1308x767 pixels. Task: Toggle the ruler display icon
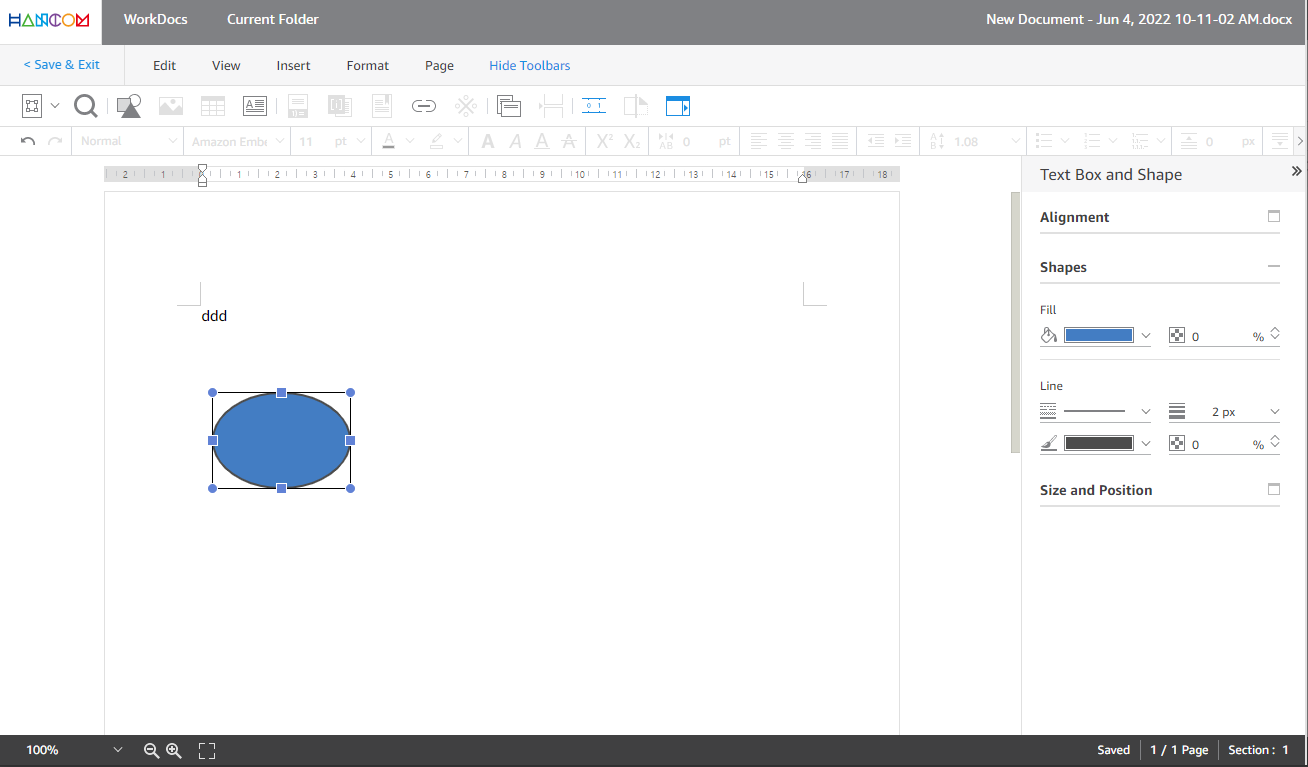click(x=594, y=105)
